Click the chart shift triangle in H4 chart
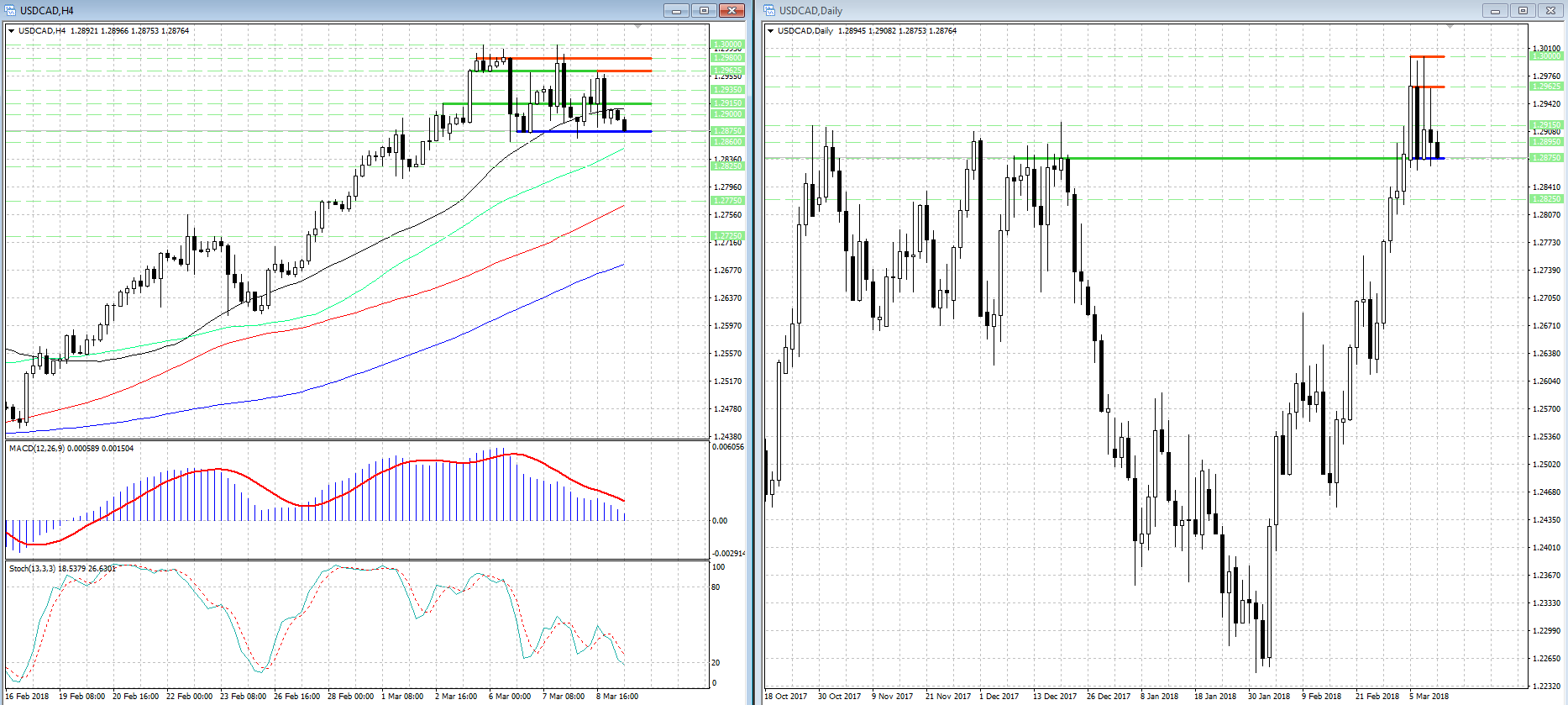The height and width of the screenshot is (705, 1568). (637, 28)
